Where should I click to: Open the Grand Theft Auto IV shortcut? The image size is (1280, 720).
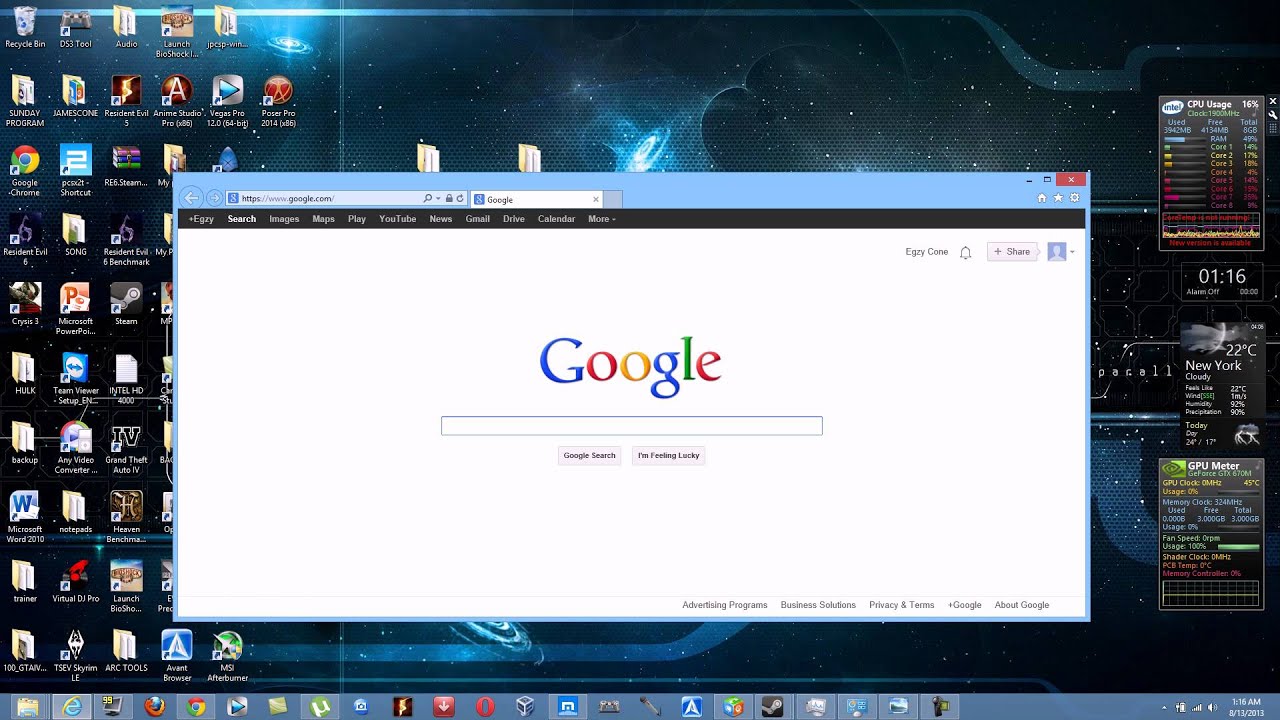[126, 448]
